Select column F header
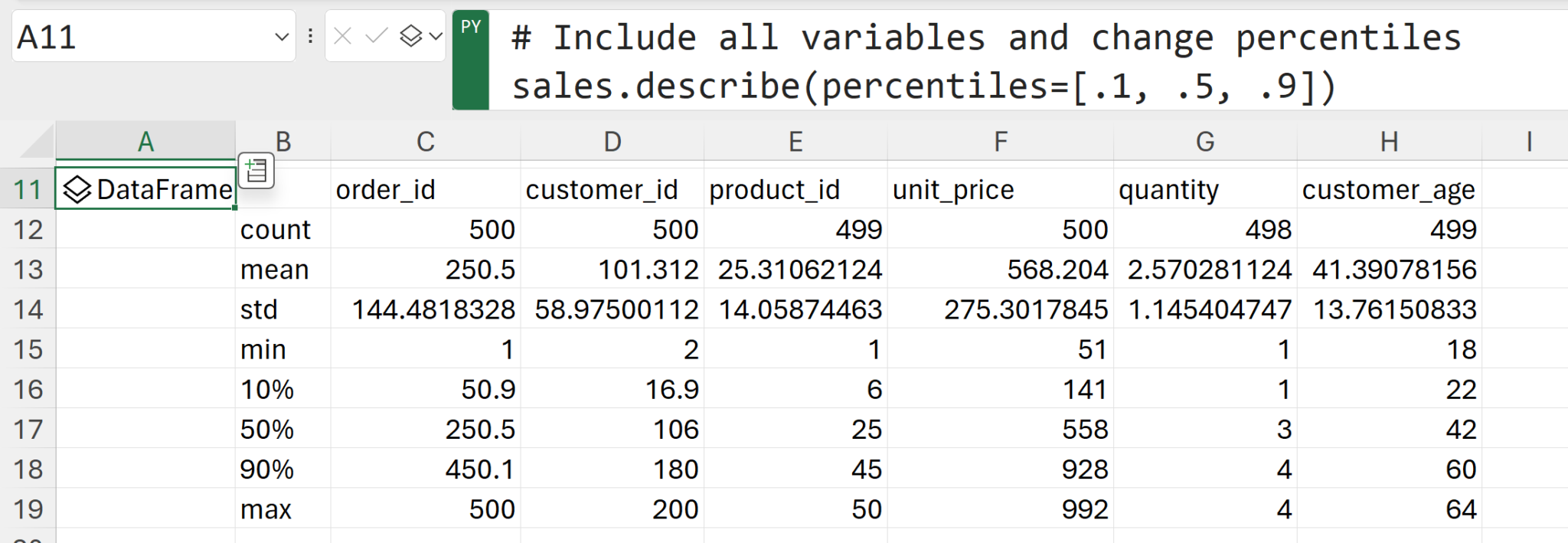The image size is (1568, 543). pos(1000,142)
